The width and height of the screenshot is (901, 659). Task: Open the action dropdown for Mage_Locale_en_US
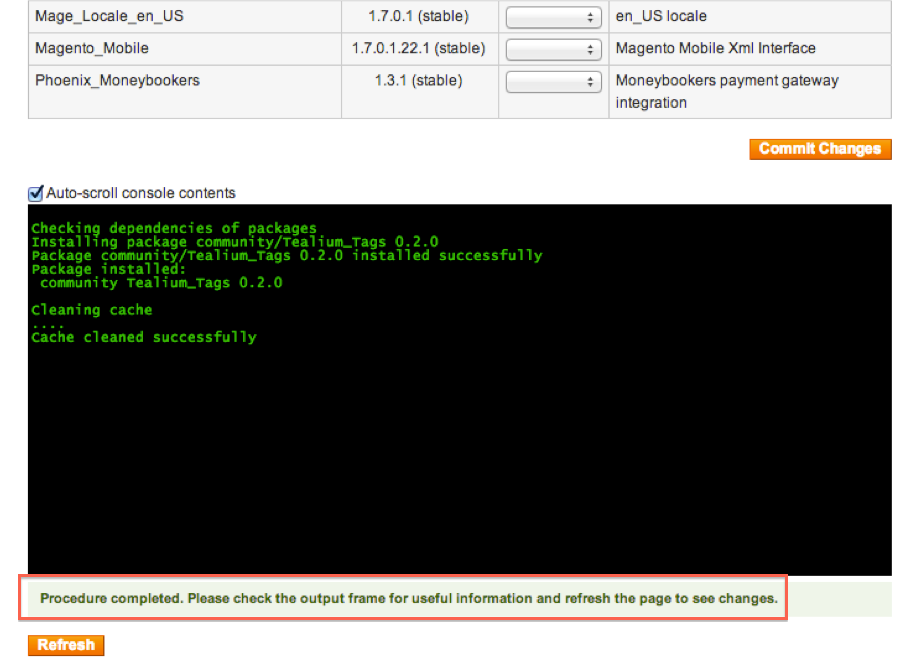[x=553, y=17]
